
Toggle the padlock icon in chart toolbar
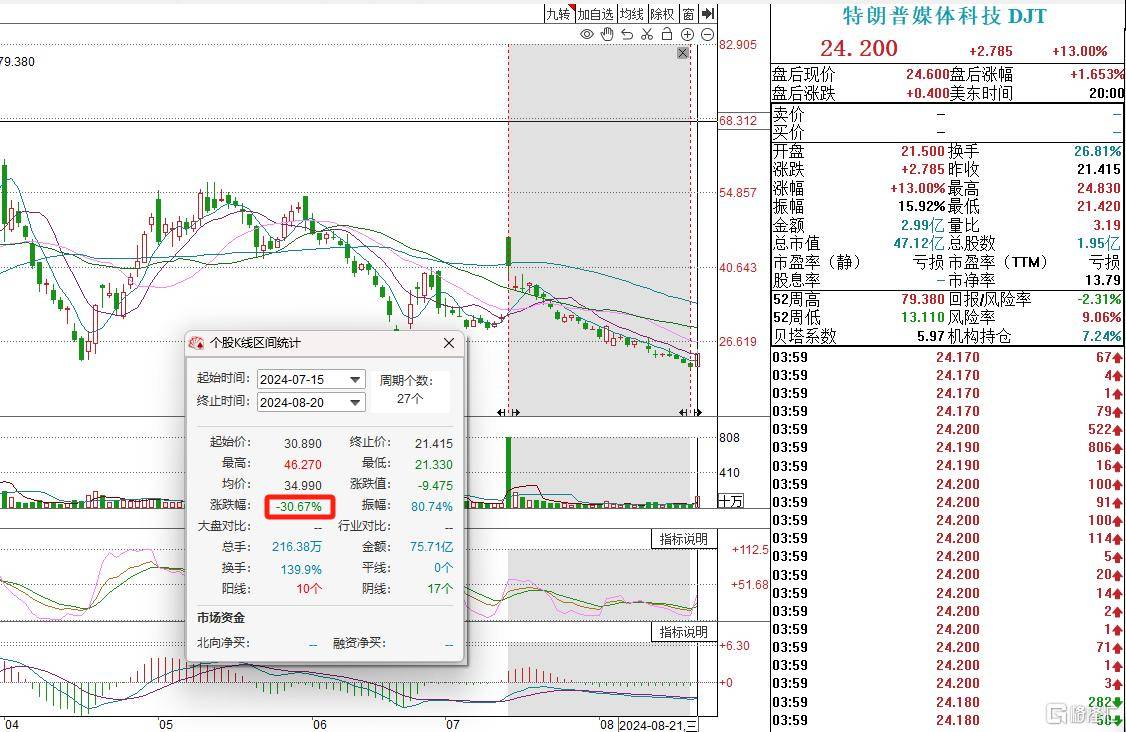point(666,34)
